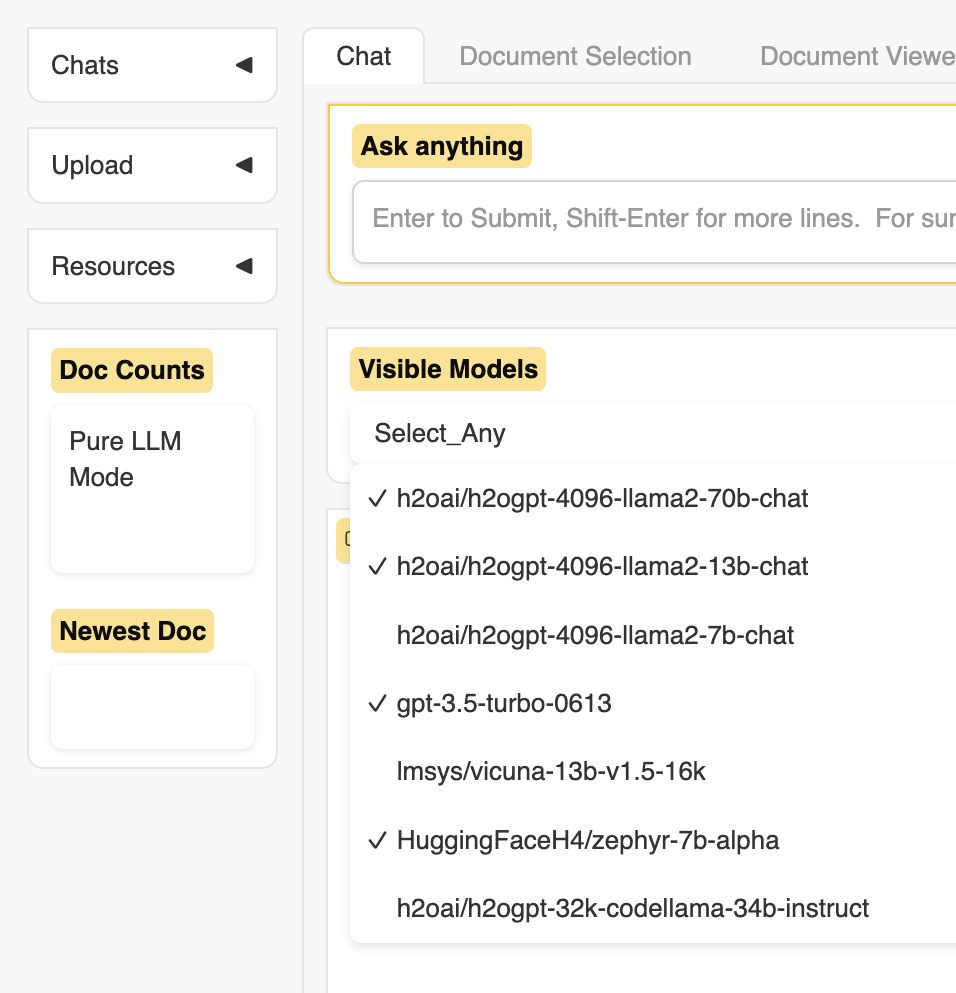Select h2ogpt-32k-codellama-34b-instruct model
Viewport: 956px width, 993px height.
click(653, 908)
